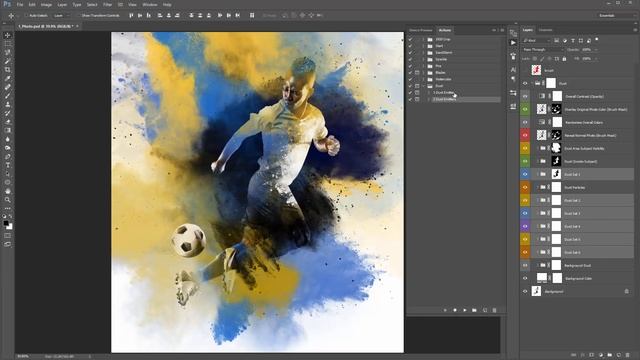640x360 pixels.
Task: Enable Show Transform Controls checkbox
Action: click(x=79, y=16)
